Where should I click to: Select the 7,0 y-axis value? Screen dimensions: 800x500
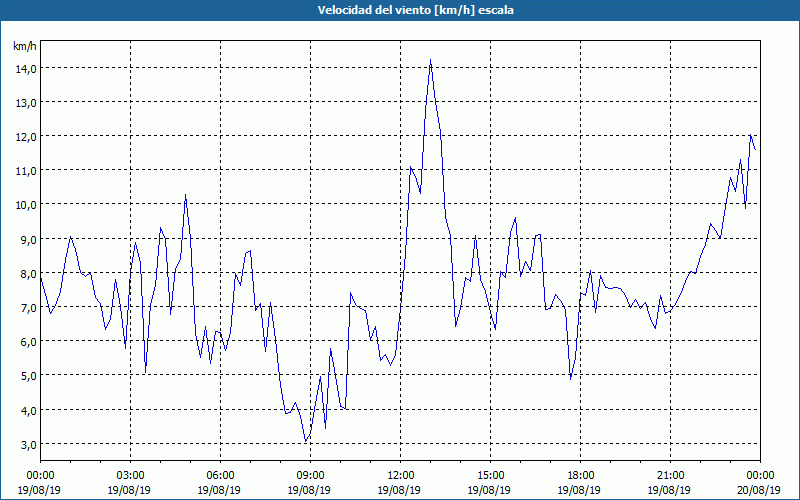tap(25, 307)
